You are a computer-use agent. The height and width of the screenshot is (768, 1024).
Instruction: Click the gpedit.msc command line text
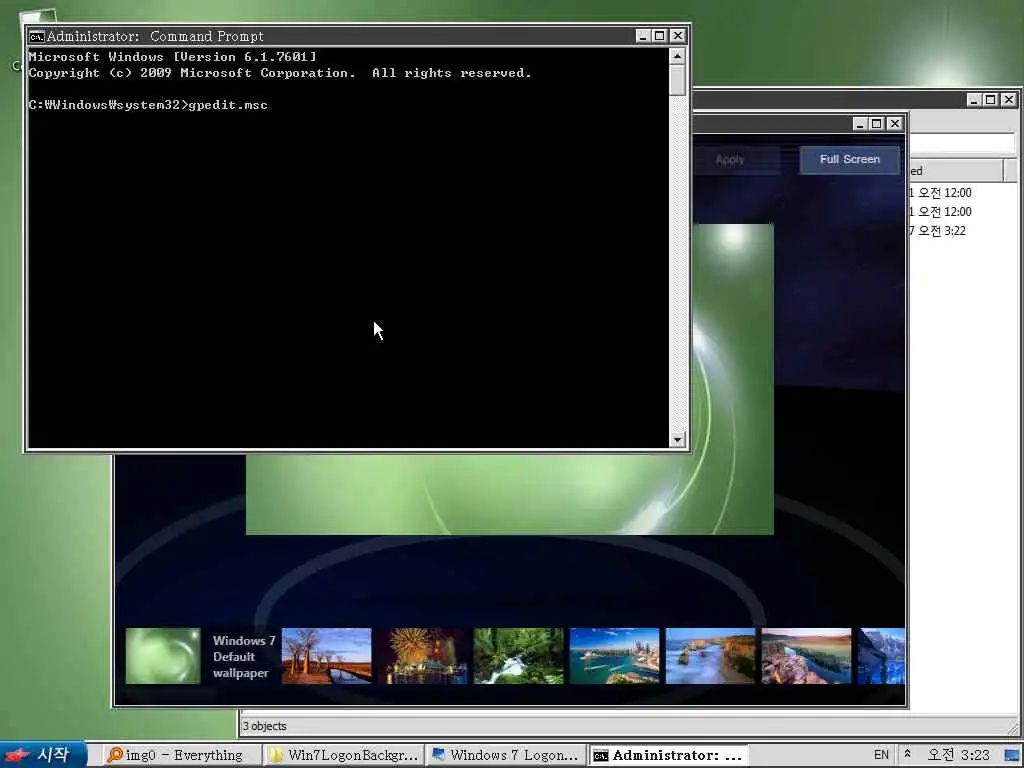click(x=228, y=105)
